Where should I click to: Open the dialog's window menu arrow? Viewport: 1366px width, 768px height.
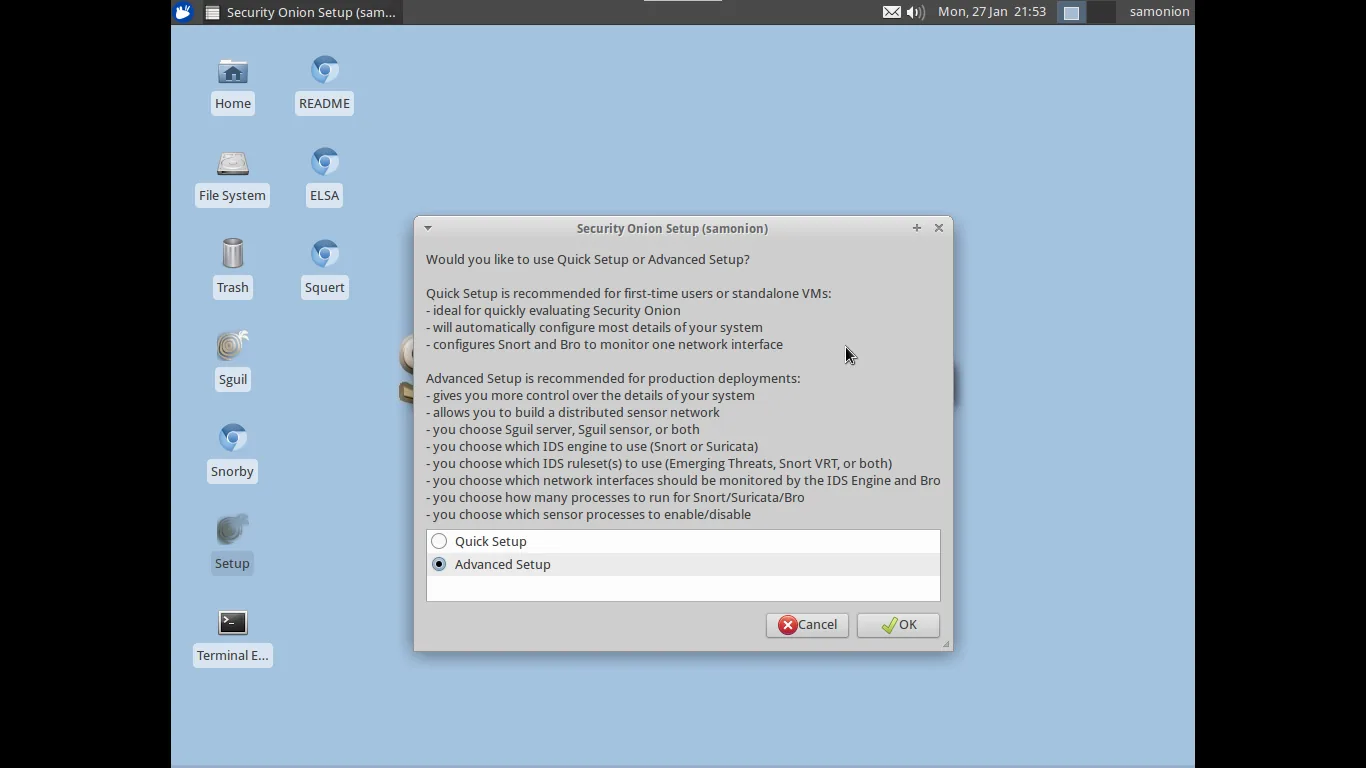tap(428, 228)
